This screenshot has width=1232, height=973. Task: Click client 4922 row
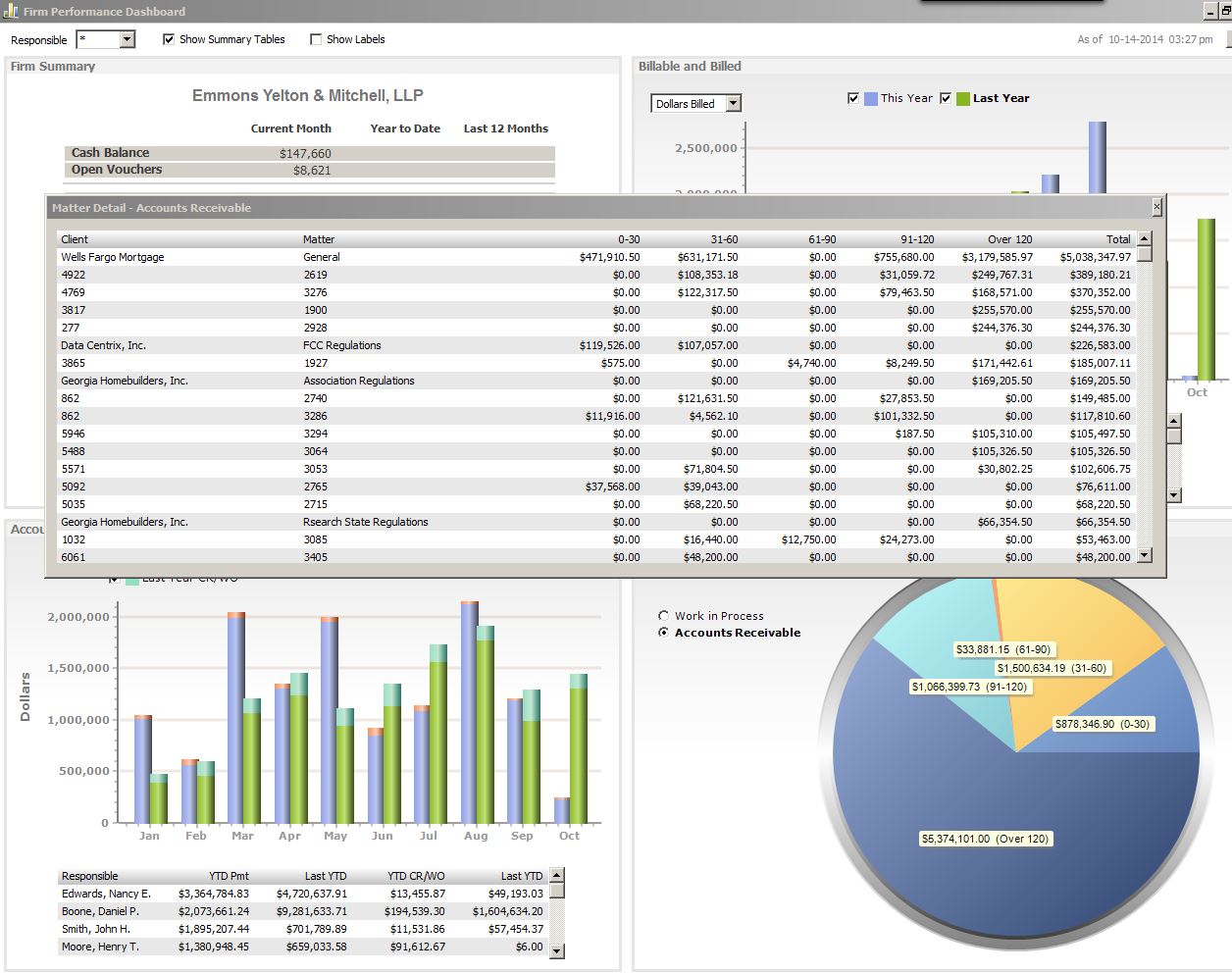click(596, 275)
